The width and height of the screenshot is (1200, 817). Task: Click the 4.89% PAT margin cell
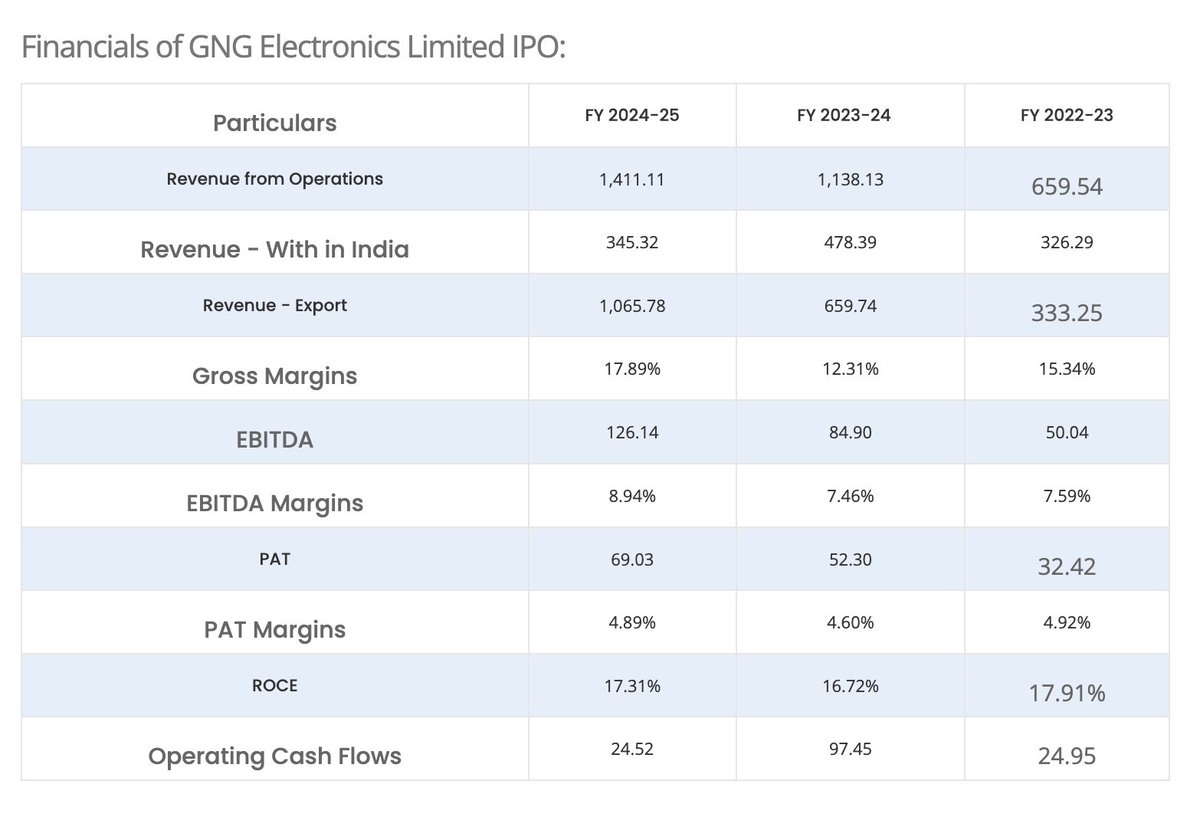coord(632,622)
